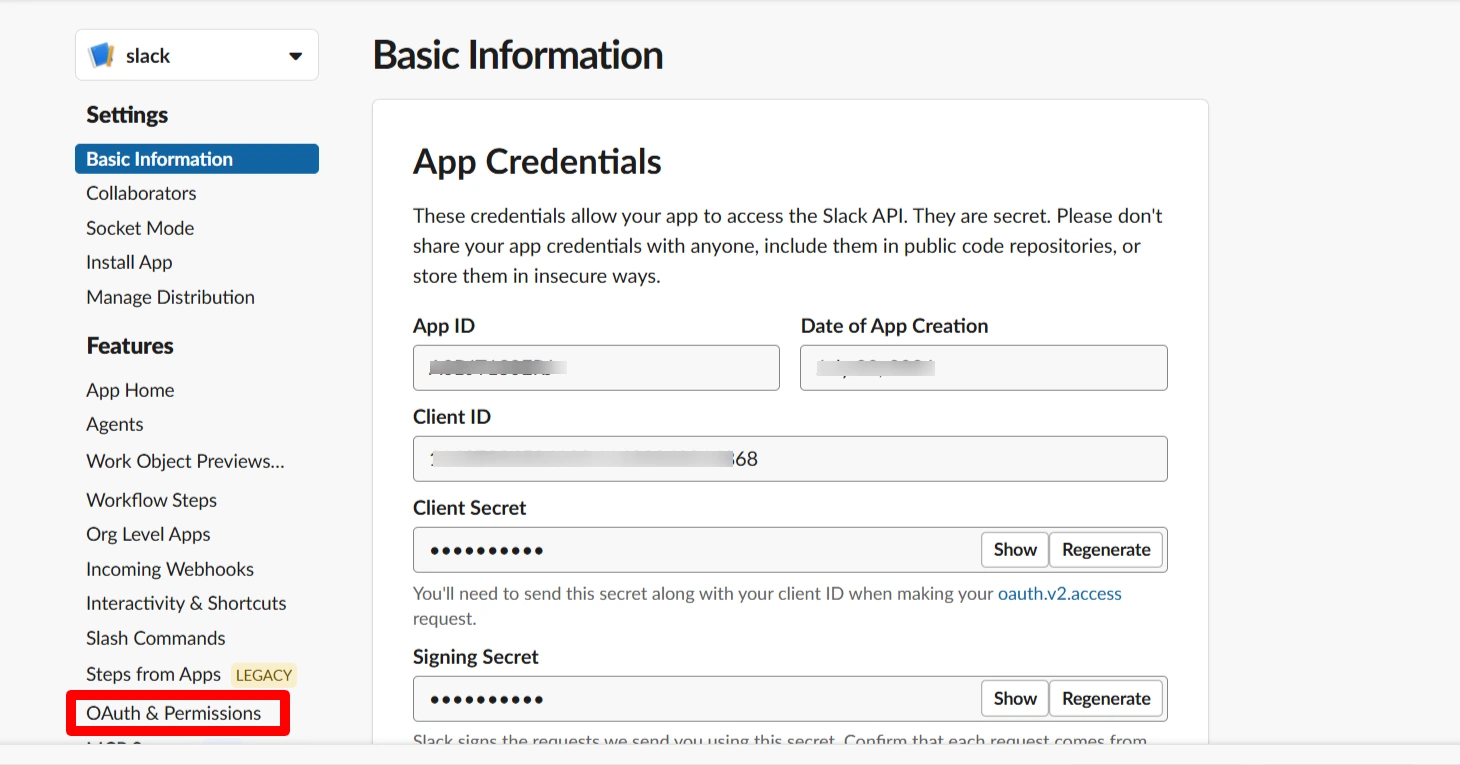Screen dimensions: 1460x765
Task: Click the Basic Information page heading
Action: [518, 55]
